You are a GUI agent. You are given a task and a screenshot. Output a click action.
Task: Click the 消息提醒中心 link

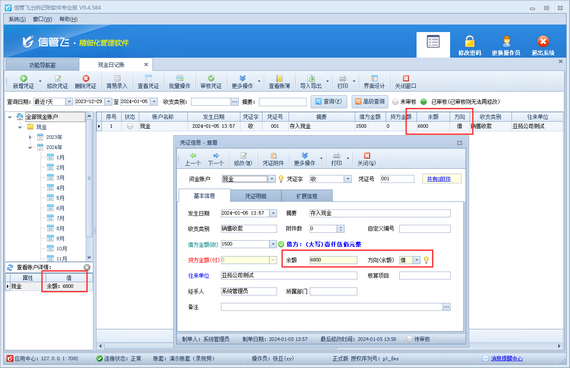point(507,359)
